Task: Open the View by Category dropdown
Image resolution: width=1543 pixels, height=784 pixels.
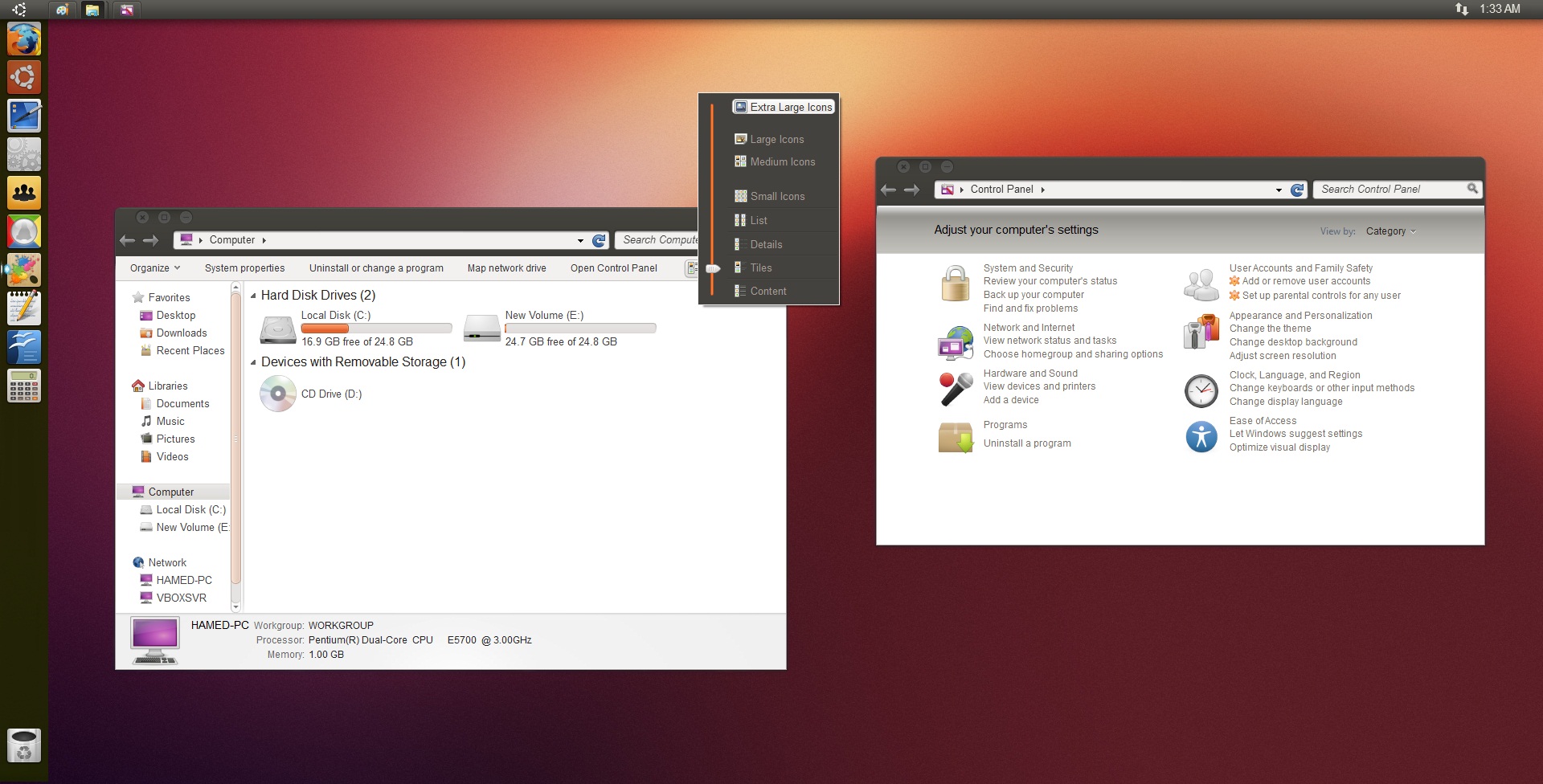Action: pyautogui.click(x=1390, y=231)
